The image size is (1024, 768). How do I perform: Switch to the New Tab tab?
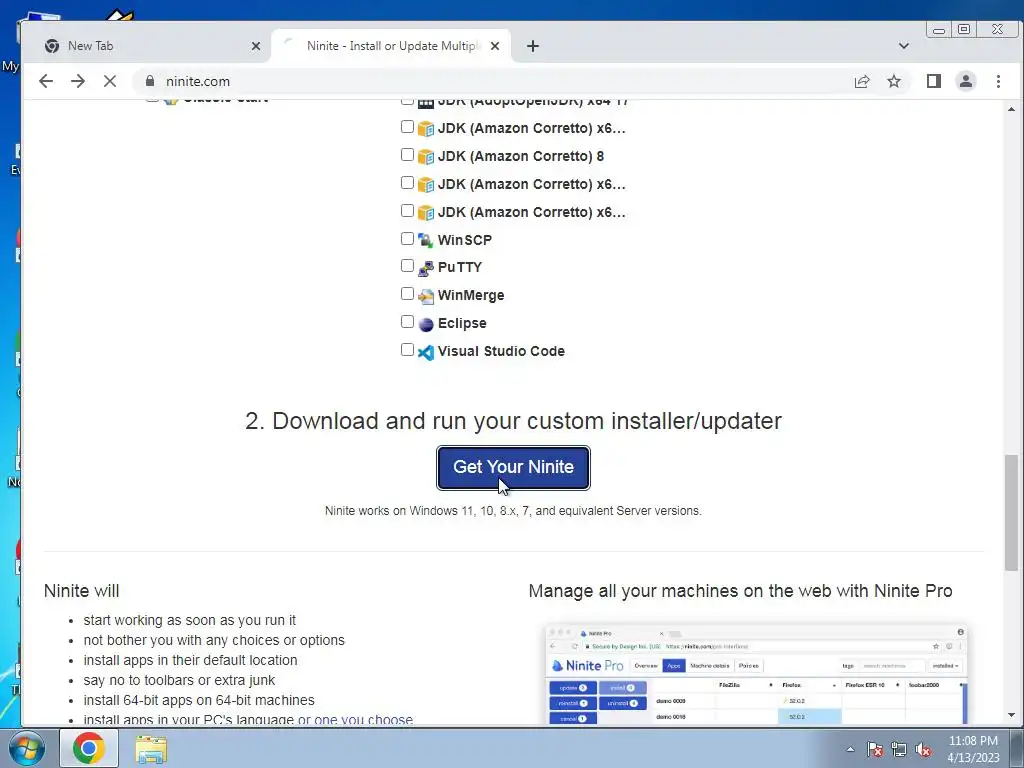point(149,46)
